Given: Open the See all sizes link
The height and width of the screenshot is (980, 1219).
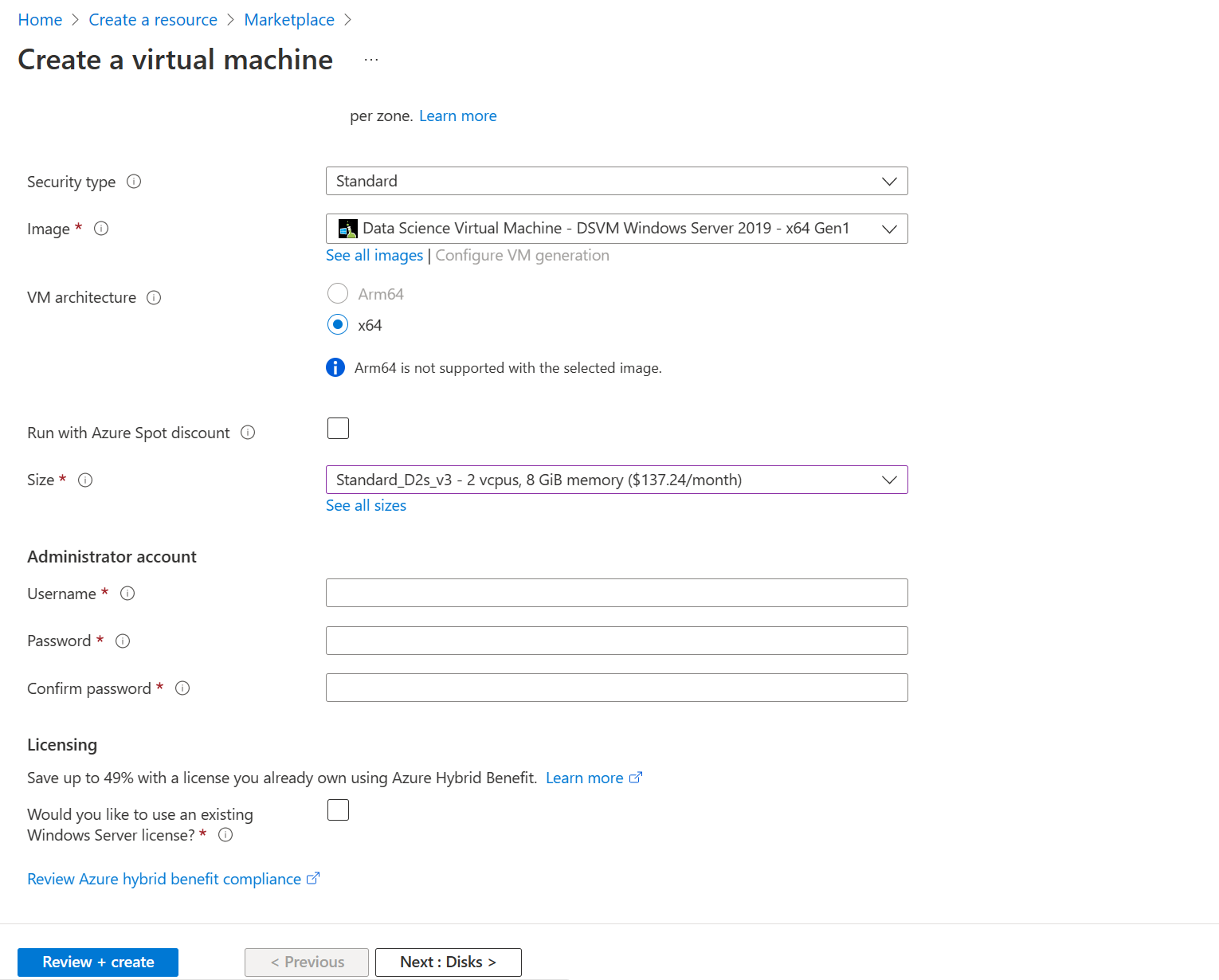Looking at the screenshot, I should tap(366, 505).
